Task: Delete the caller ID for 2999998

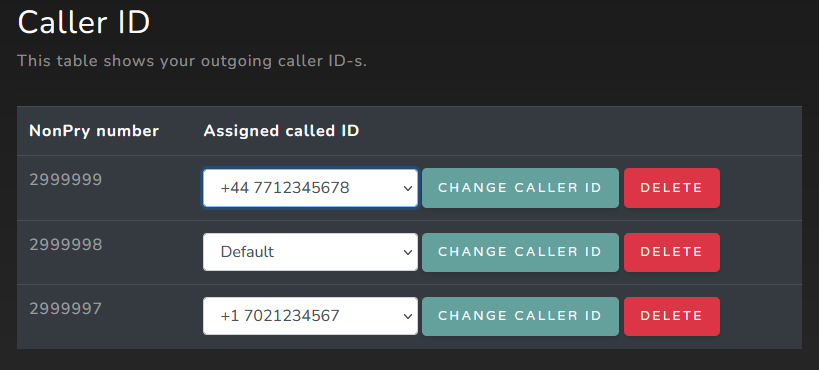Action: pos(672,252)
